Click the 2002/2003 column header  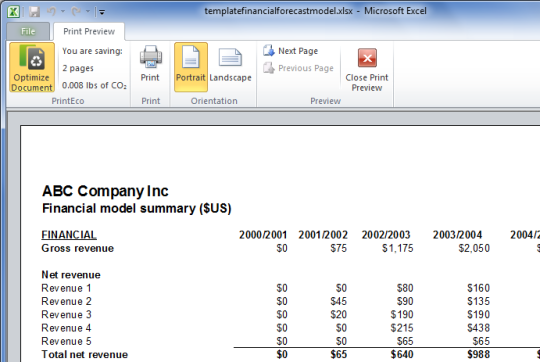point(386,235)
